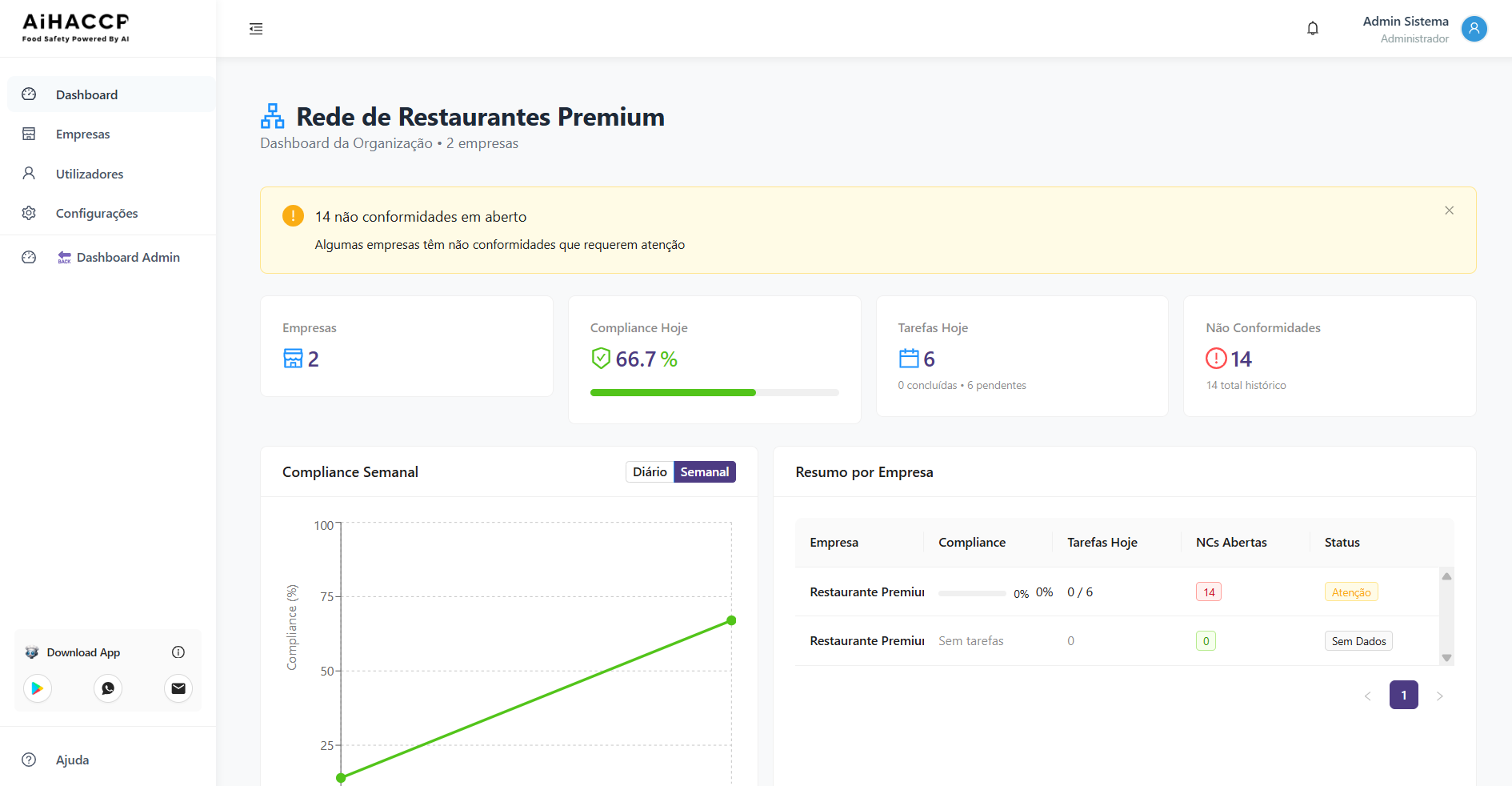Click the Admin Sistema user avatar

(1474, 29)
